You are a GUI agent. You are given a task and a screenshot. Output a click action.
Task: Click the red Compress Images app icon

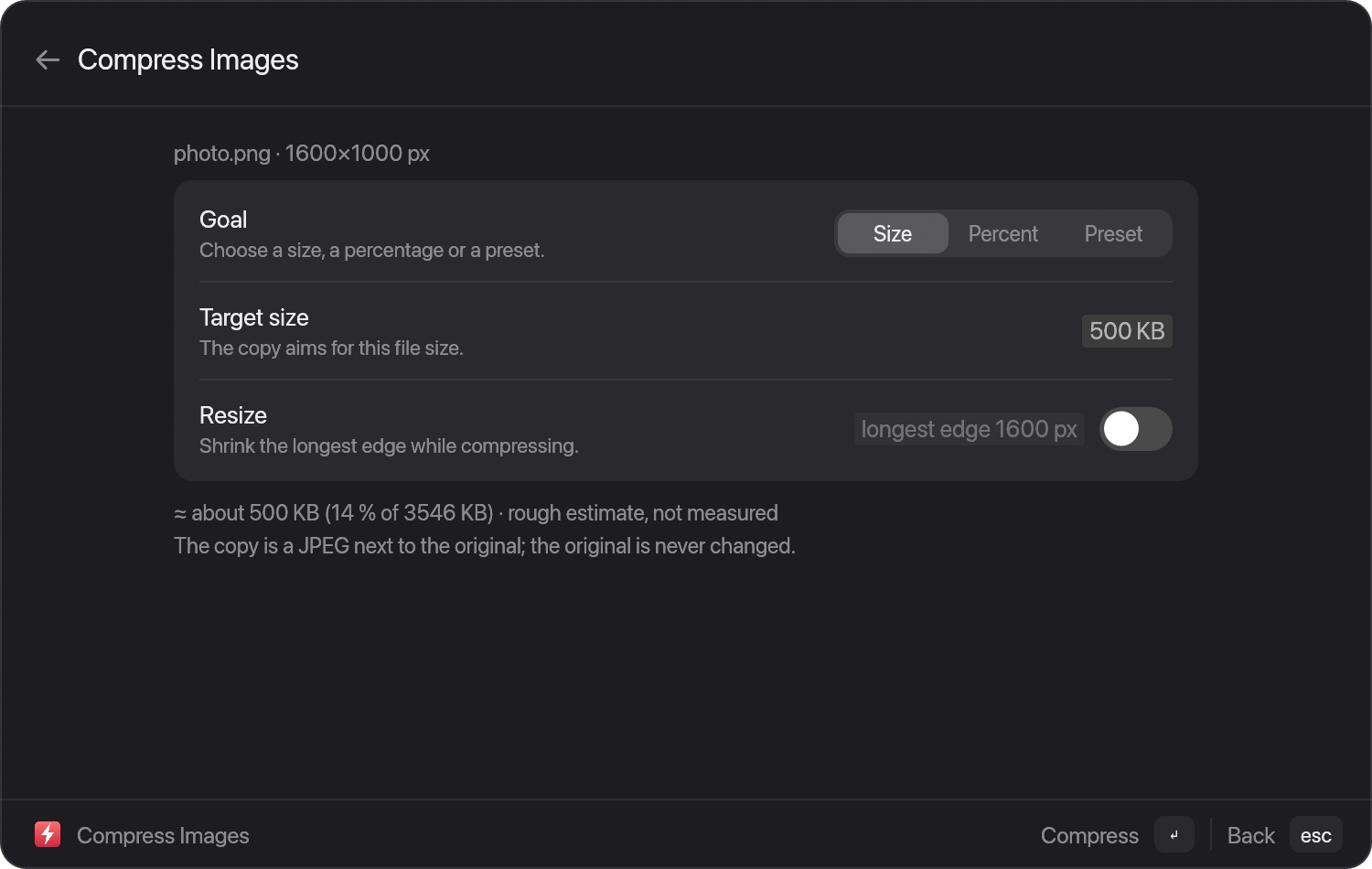pyautogui.click(x=48, y=834)
